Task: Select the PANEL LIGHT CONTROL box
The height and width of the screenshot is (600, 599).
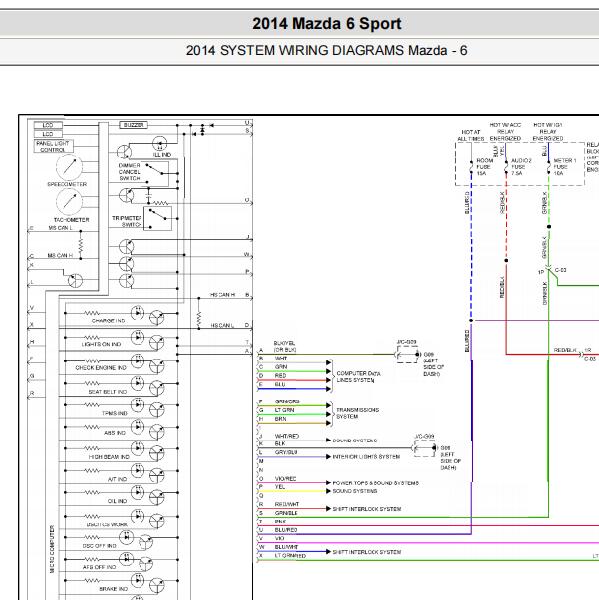Action: tap(53, 146)
